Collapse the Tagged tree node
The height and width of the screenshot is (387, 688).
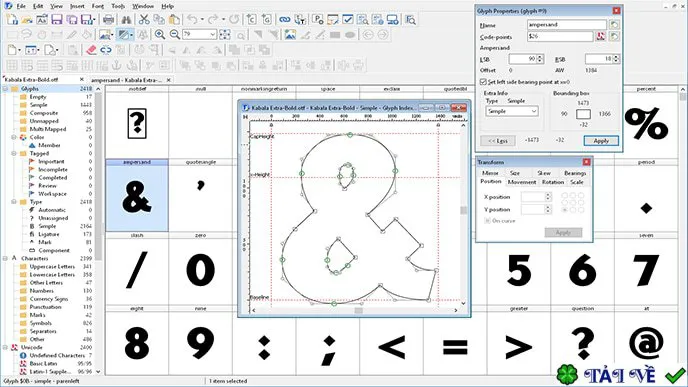coord(14,154)
